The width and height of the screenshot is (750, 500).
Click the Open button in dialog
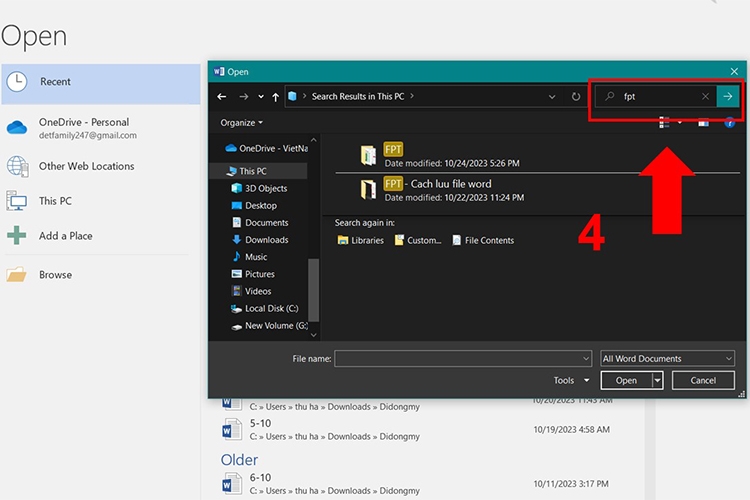coord(626,380)
